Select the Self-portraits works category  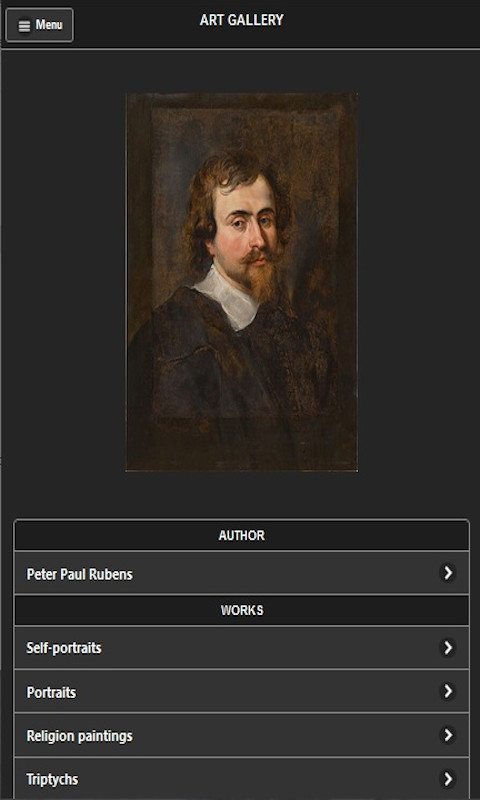click(x=241, y=648)
